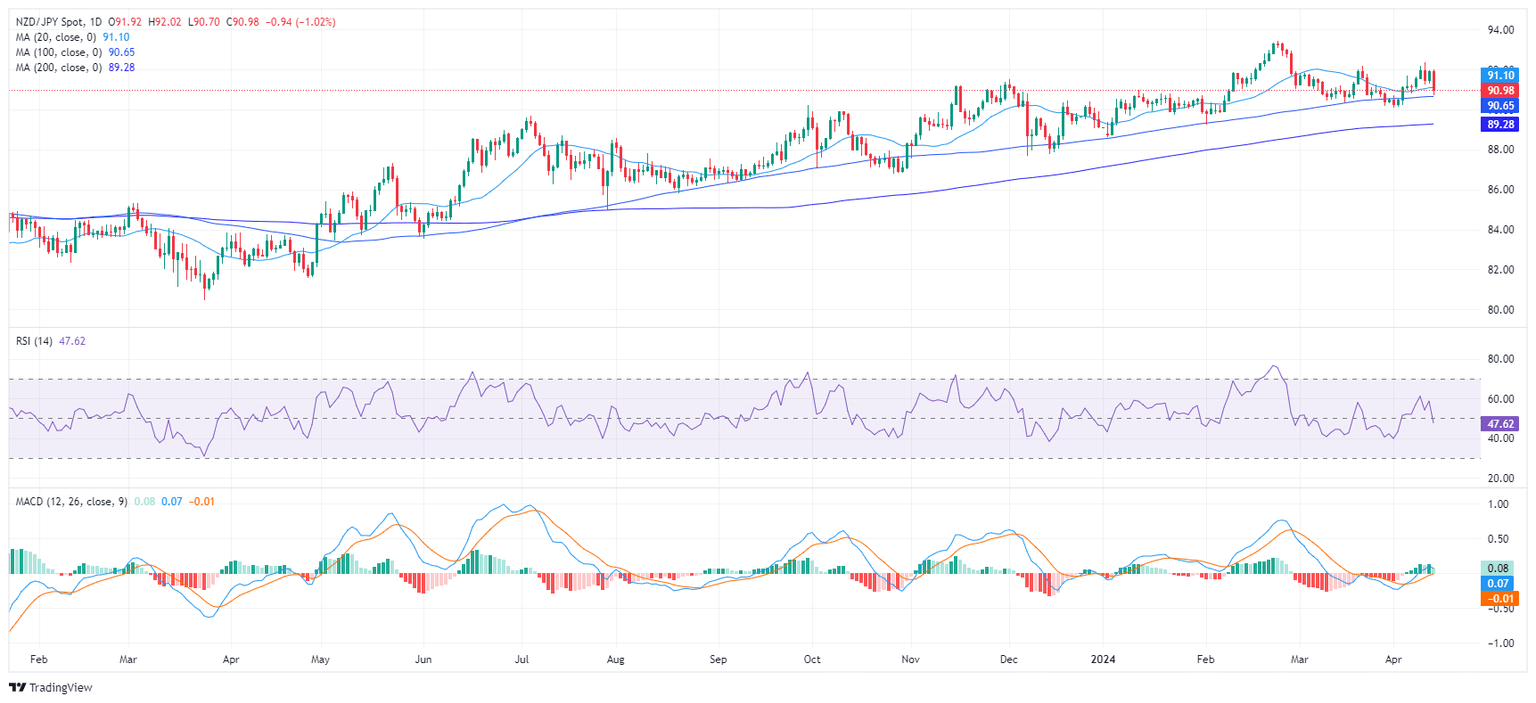Screen dimensions: 1536x703
Task: Click the blue 0.07 MACD scale tag
Action: click(1498, 582)
